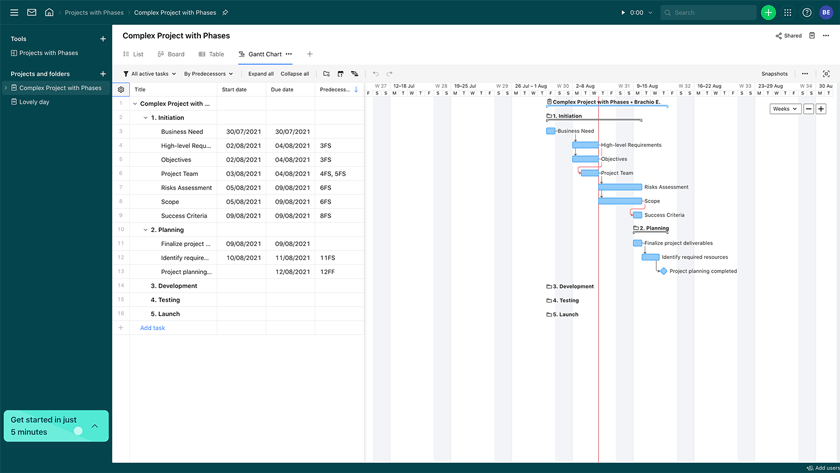Click the undo arrow in toolbar
The image size is (840, 473).
(376, 74)
